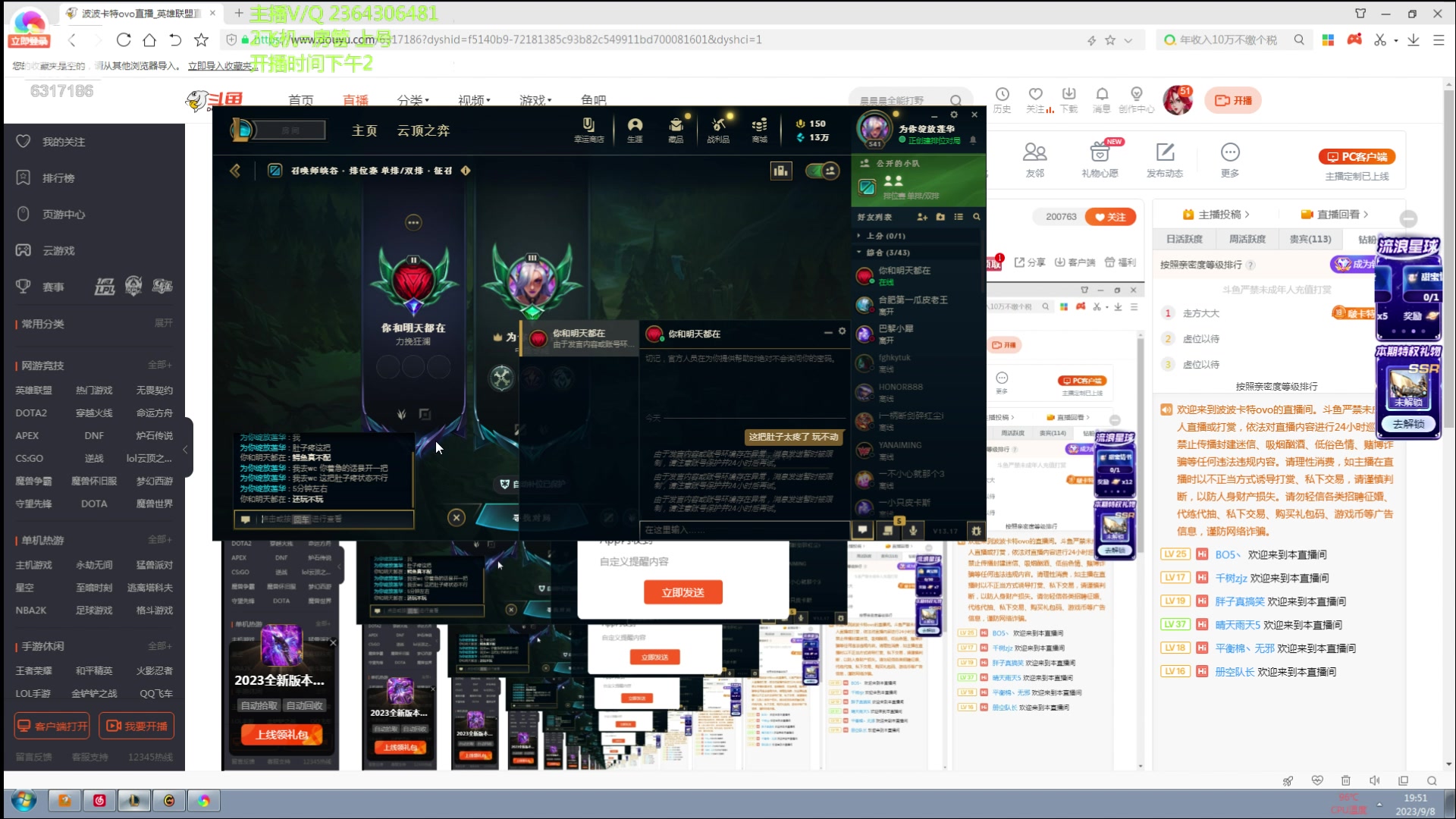Screen dimensions: 1456x819
Task: Open the 藏品 collection icon
Action: tap(676, 129)
